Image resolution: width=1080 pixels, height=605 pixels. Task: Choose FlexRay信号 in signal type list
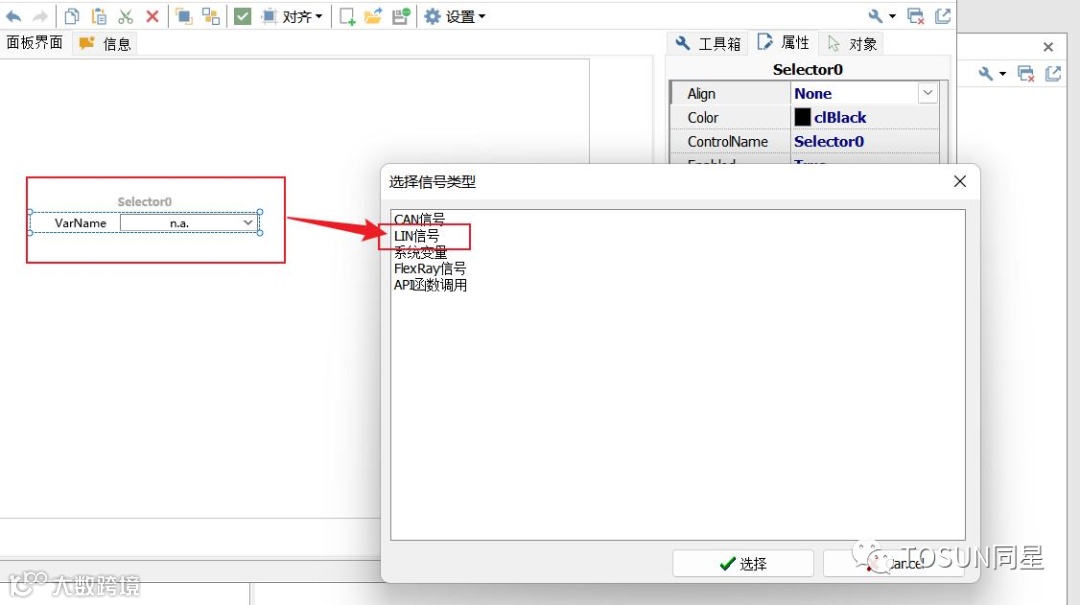point(430,269)
